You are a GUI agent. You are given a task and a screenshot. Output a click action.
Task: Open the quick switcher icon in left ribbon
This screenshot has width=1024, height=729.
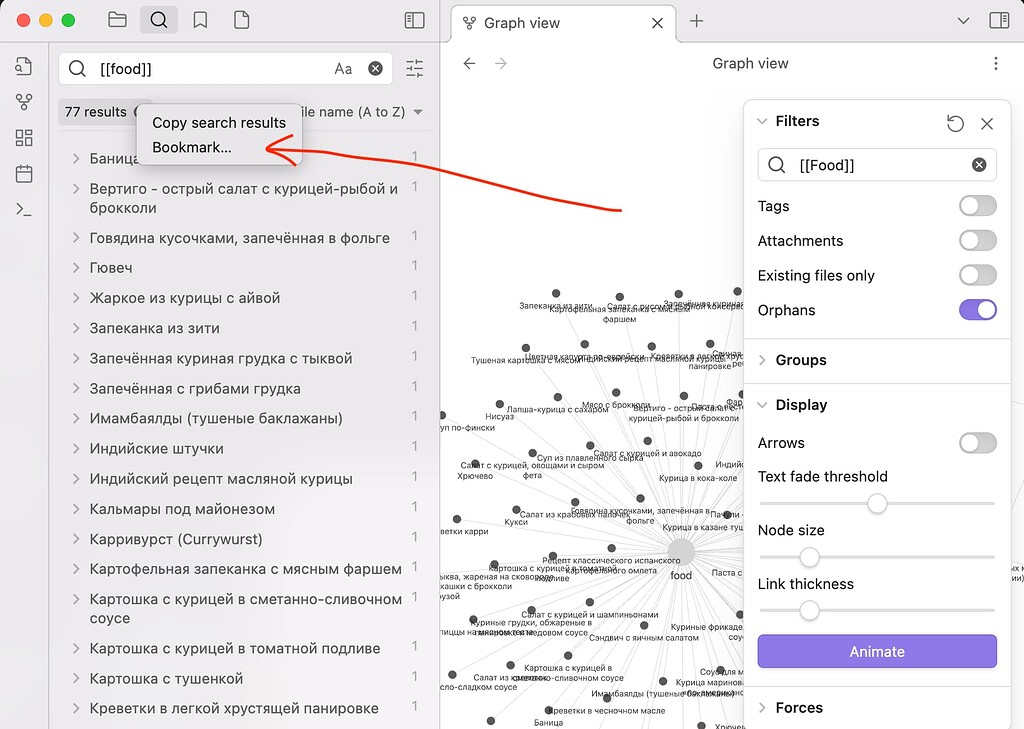(24, 65)
